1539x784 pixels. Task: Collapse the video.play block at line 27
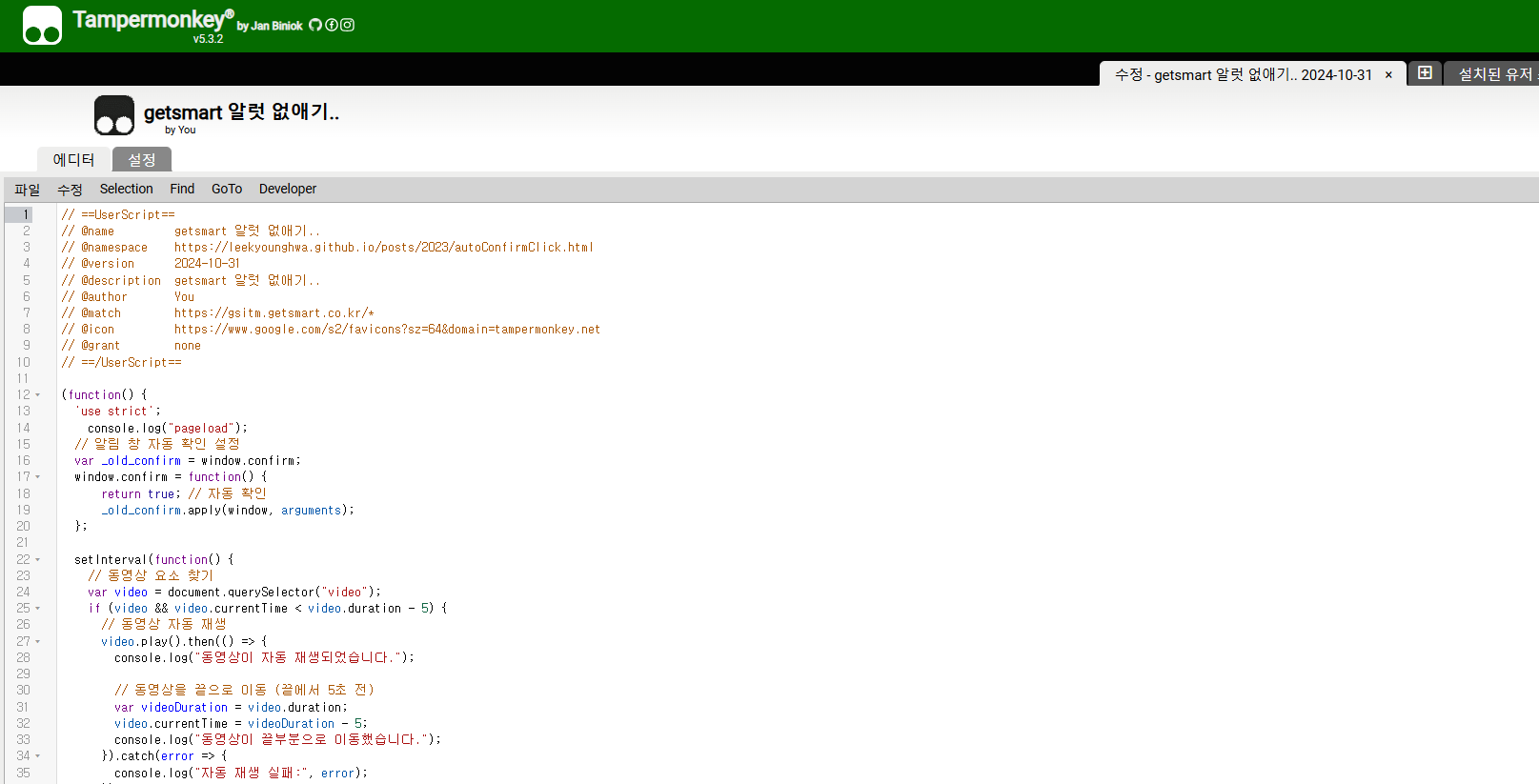[38, 642]
